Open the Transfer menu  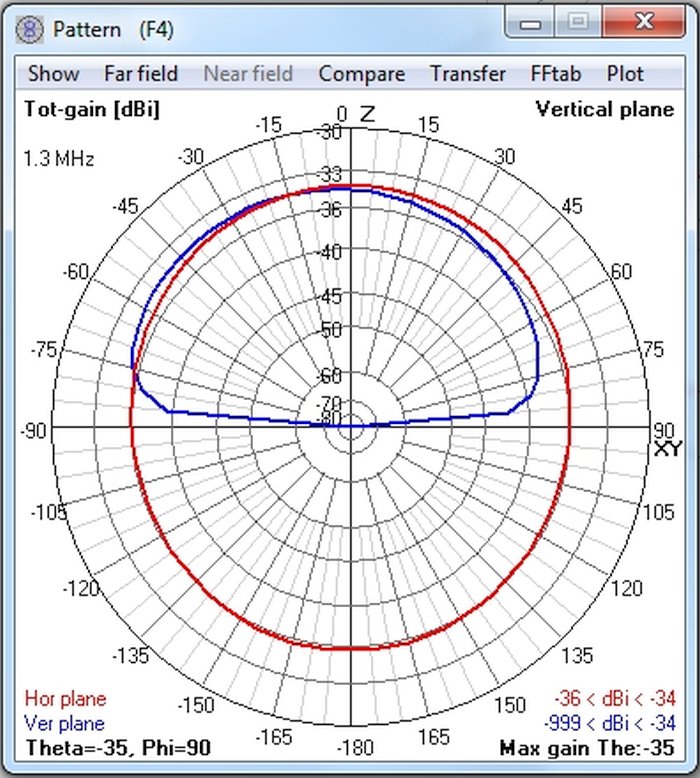pyautogui.click(x=467, y=74)
